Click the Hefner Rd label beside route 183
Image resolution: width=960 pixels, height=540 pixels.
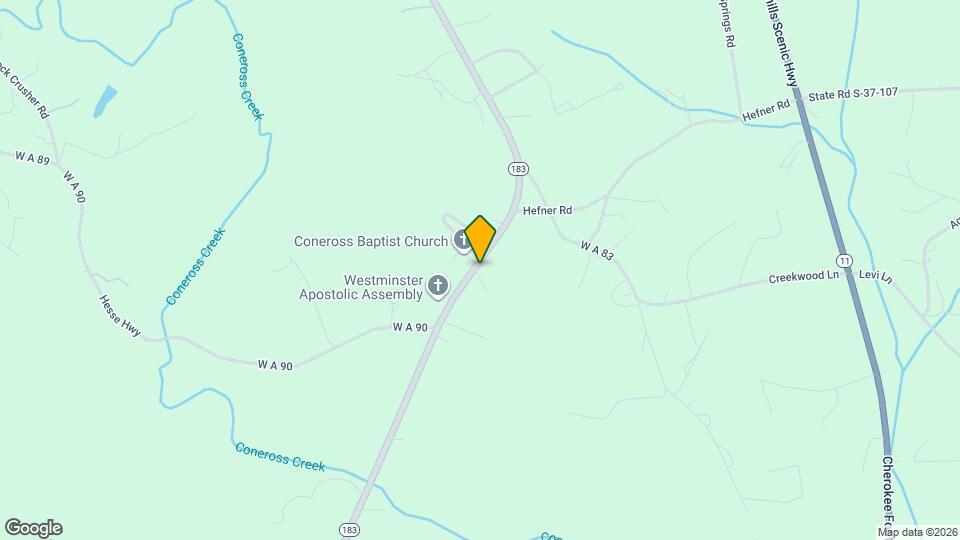coord(547,210)
